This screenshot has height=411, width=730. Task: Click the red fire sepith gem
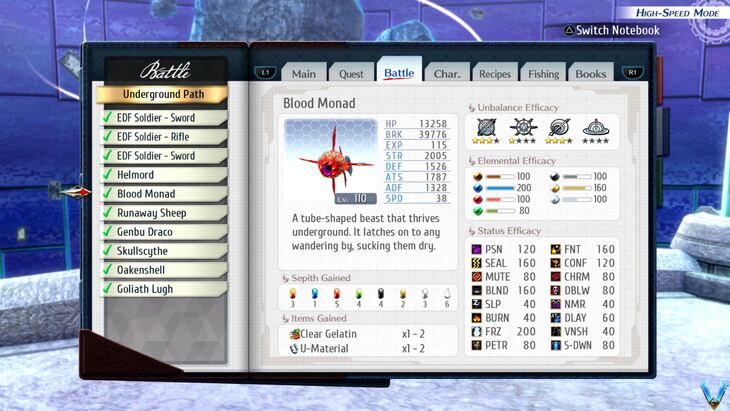pyautogui.click(x=337, y=294)
